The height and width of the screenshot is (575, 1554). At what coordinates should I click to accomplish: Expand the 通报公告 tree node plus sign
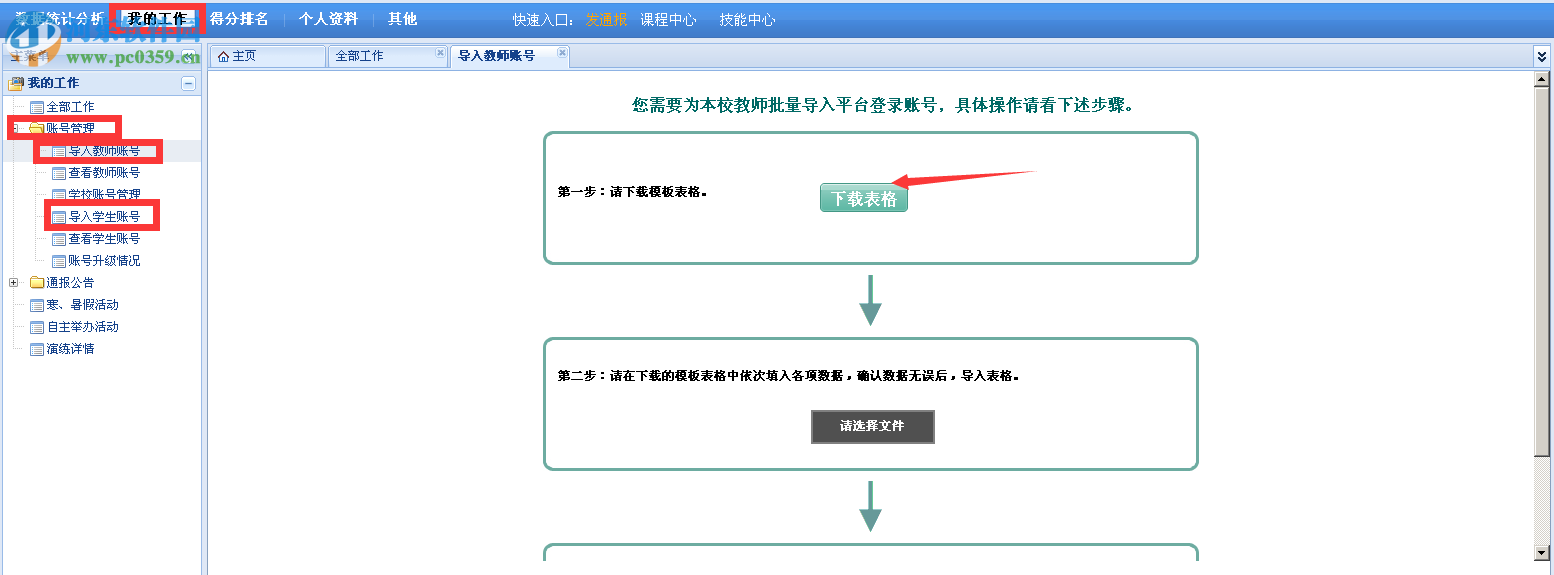[14, 283]
